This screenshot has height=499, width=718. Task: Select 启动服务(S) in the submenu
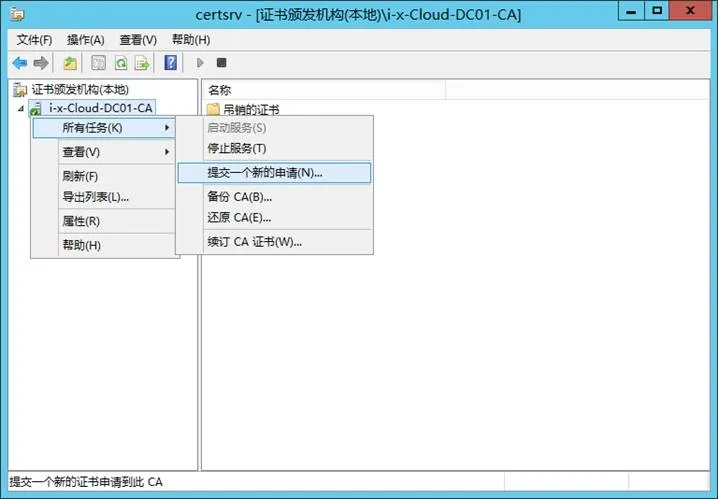click(x=274, y=128)
